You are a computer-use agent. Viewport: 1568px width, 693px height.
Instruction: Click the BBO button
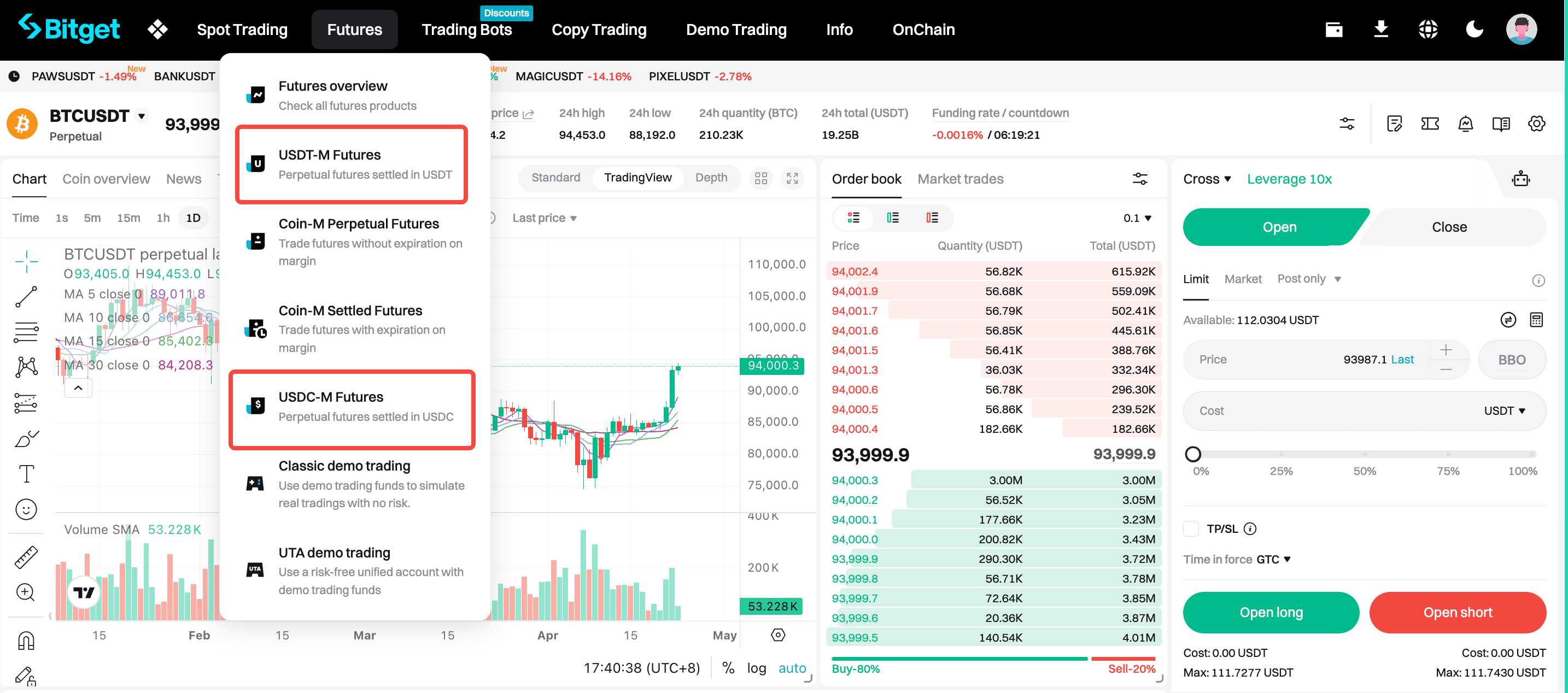click(x=1511, y=360)
